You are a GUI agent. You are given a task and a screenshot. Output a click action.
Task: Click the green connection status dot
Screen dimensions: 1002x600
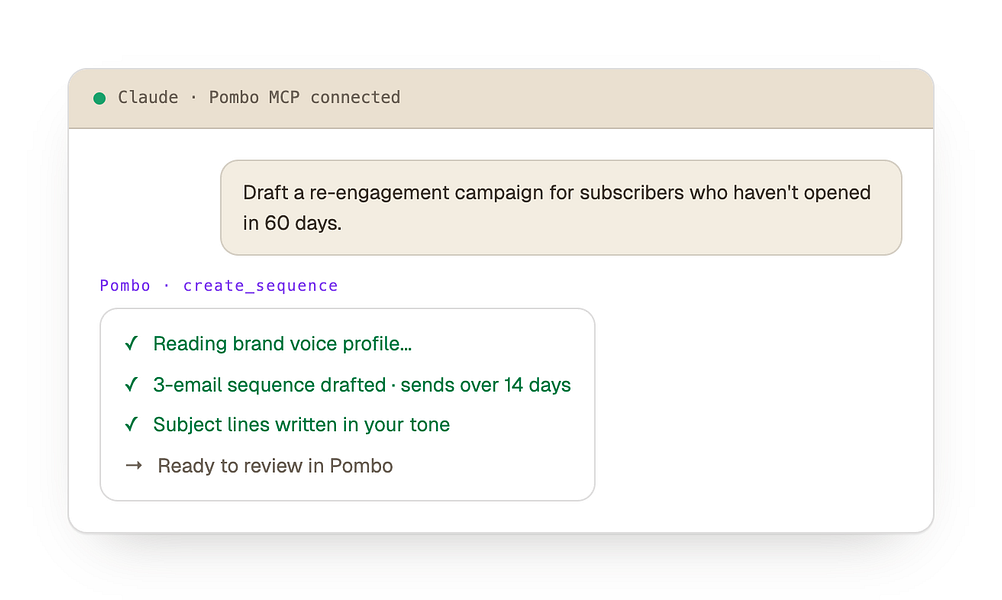tap(99, 98)
